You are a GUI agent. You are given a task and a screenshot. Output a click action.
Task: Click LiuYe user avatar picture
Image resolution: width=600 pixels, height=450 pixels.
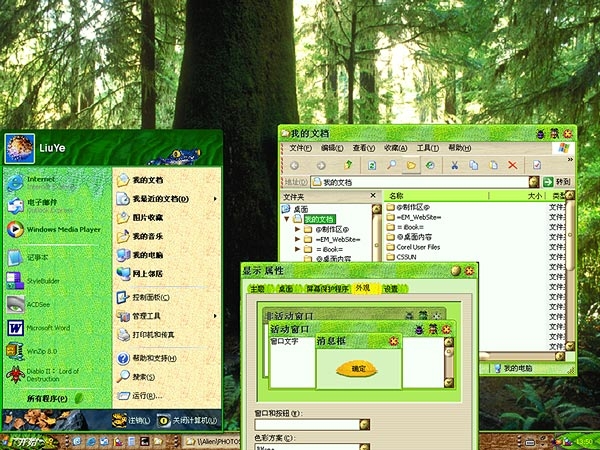(x=20, y=148)
